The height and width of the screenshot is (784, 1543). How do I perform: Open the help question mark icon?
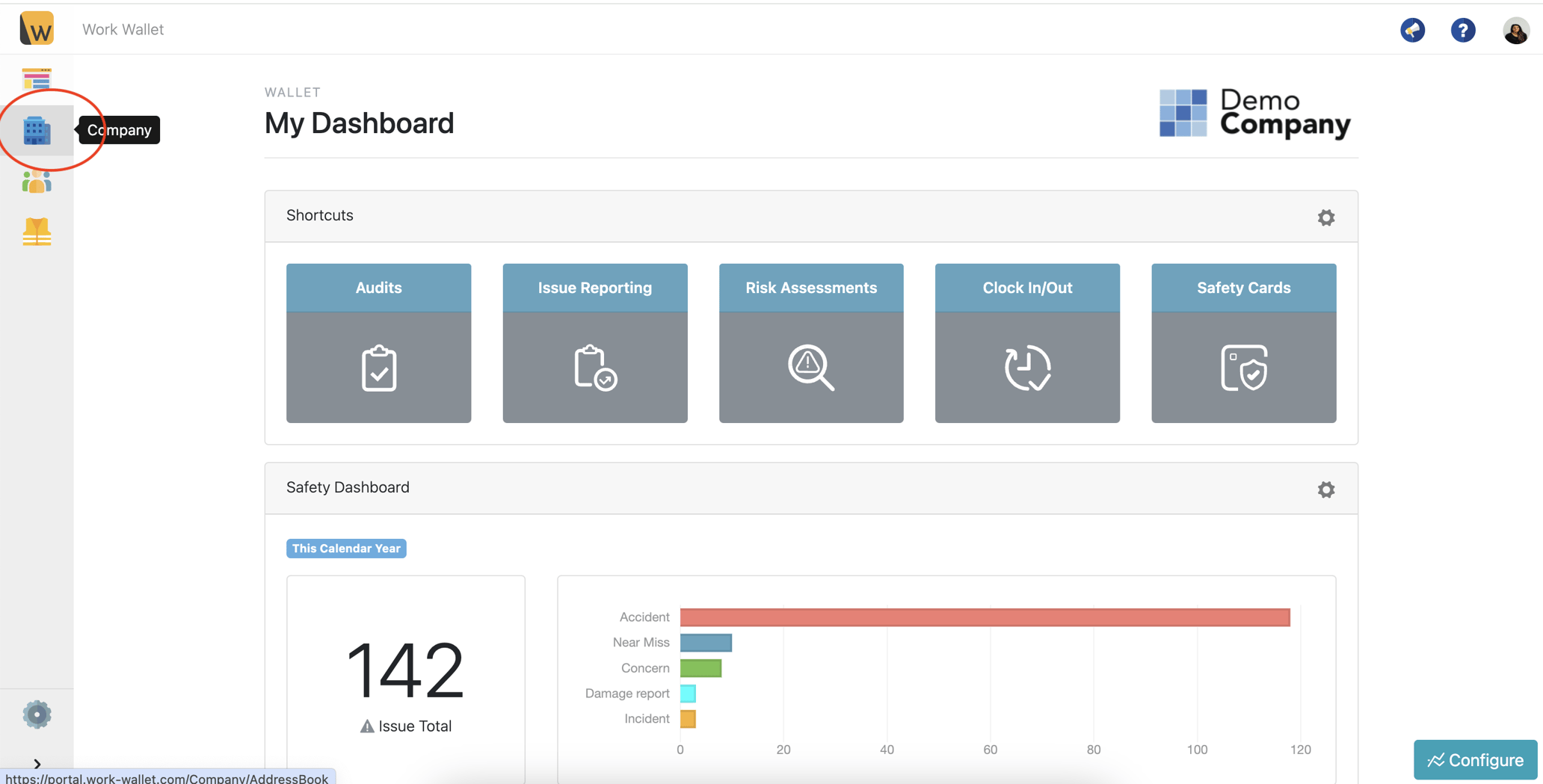coord(1463,30)
